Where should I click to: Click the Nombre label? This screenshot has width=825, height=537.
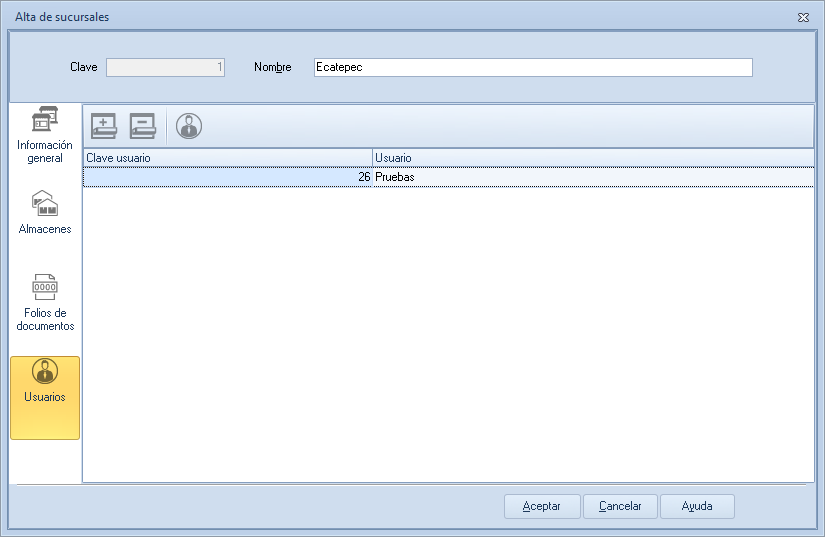(273, 67)
